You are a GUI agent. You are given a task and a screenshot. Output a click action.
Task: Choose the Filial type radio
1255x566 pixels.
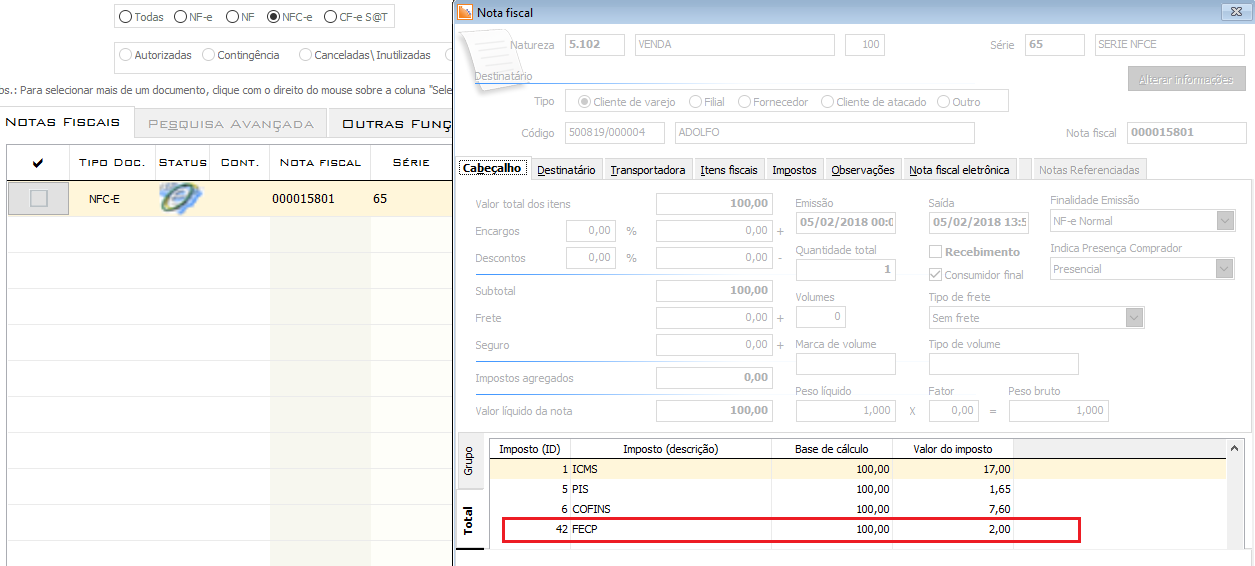(x=696, y=101)
